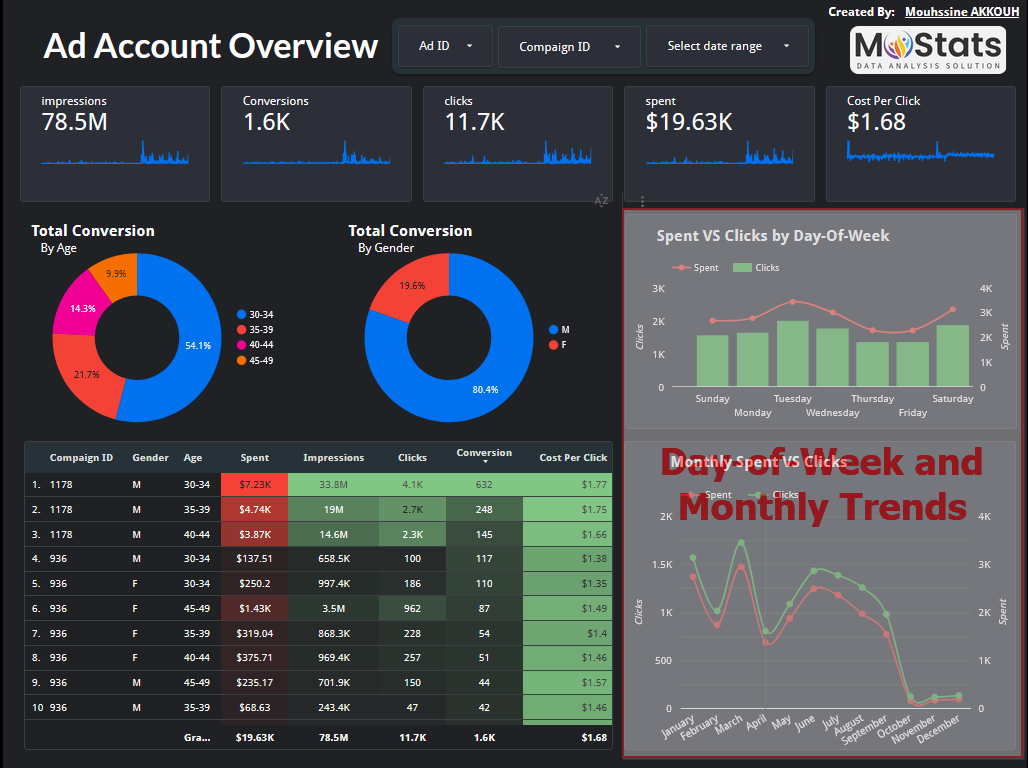Click the Compaign ID column header
The image size is (1028, 768).
click(x=81, y=458)
